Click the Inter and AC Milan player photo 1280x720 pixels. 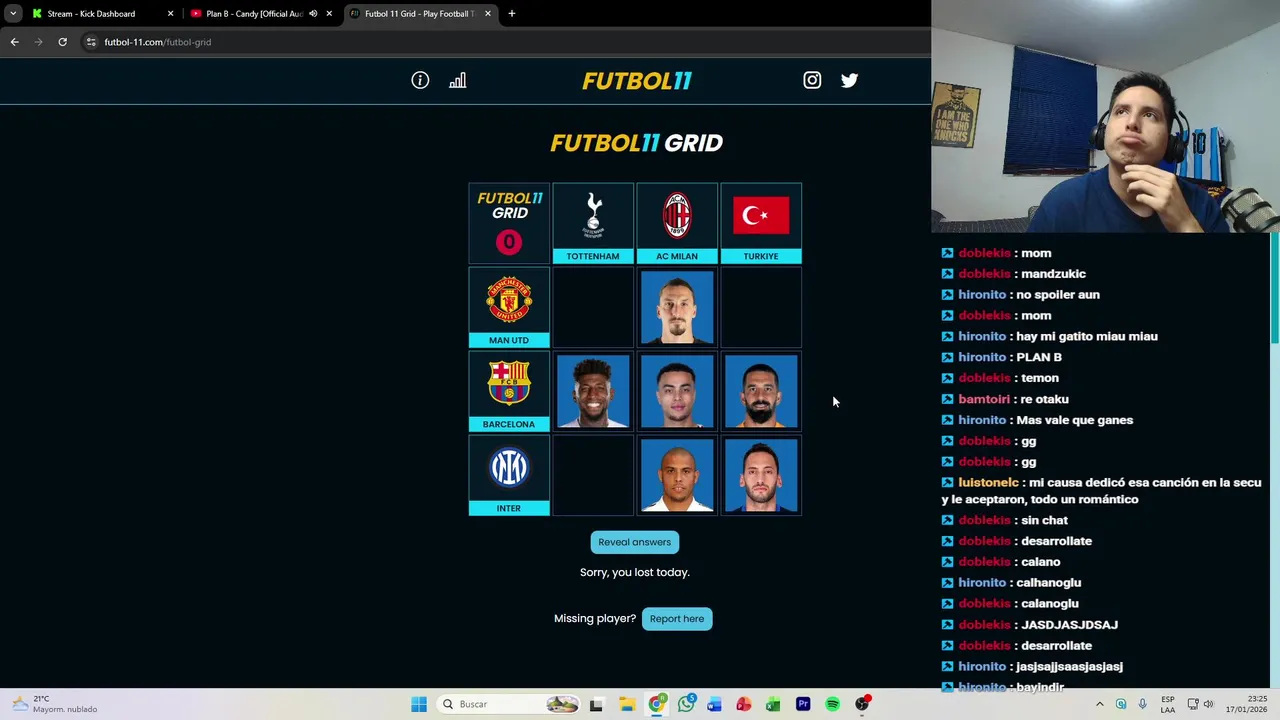coord(677,475)
